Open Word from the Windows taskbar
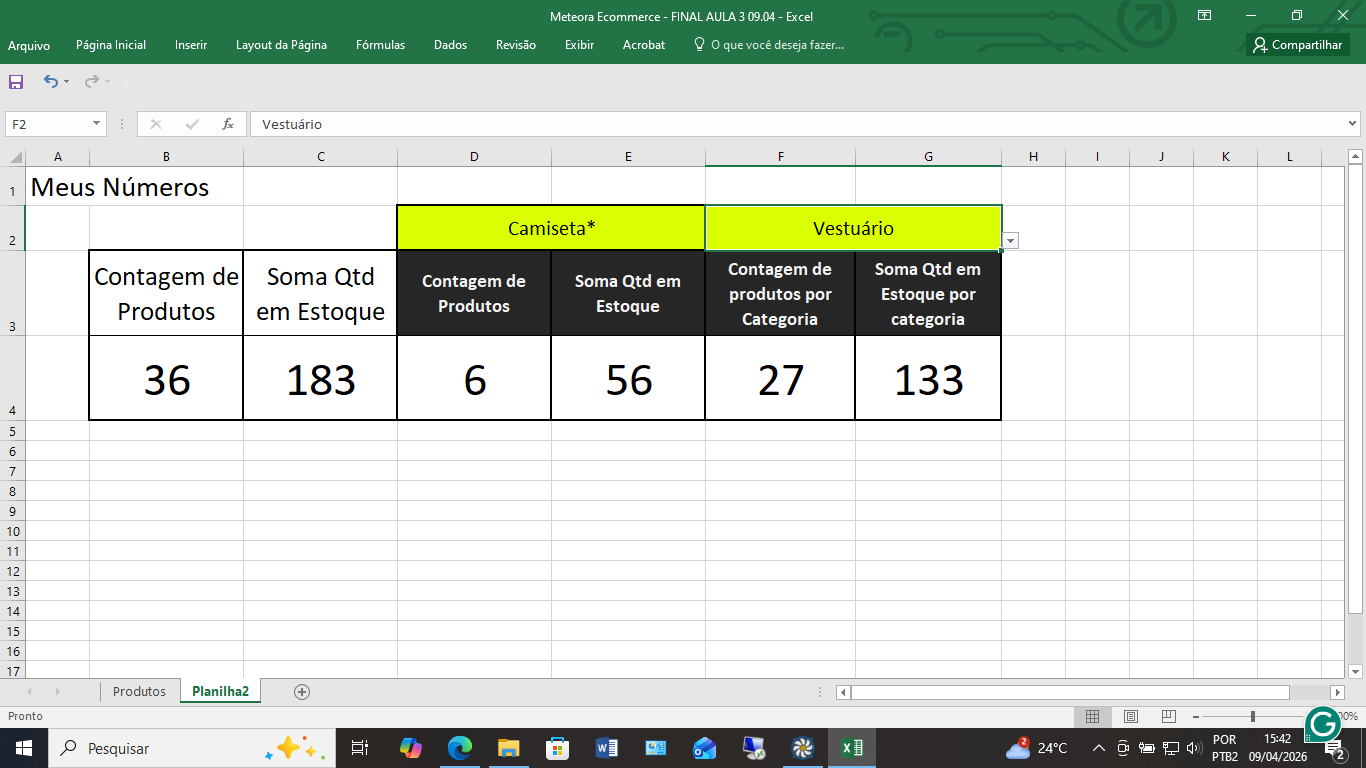Screen dimensions: 1366x768 click(606, 748)
